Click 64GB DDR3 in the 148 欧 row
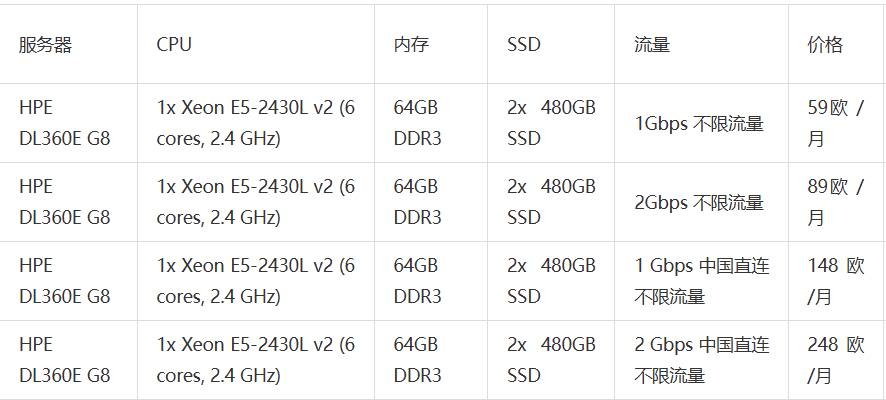The image size is (886, 400). click(x=431, y=281)
